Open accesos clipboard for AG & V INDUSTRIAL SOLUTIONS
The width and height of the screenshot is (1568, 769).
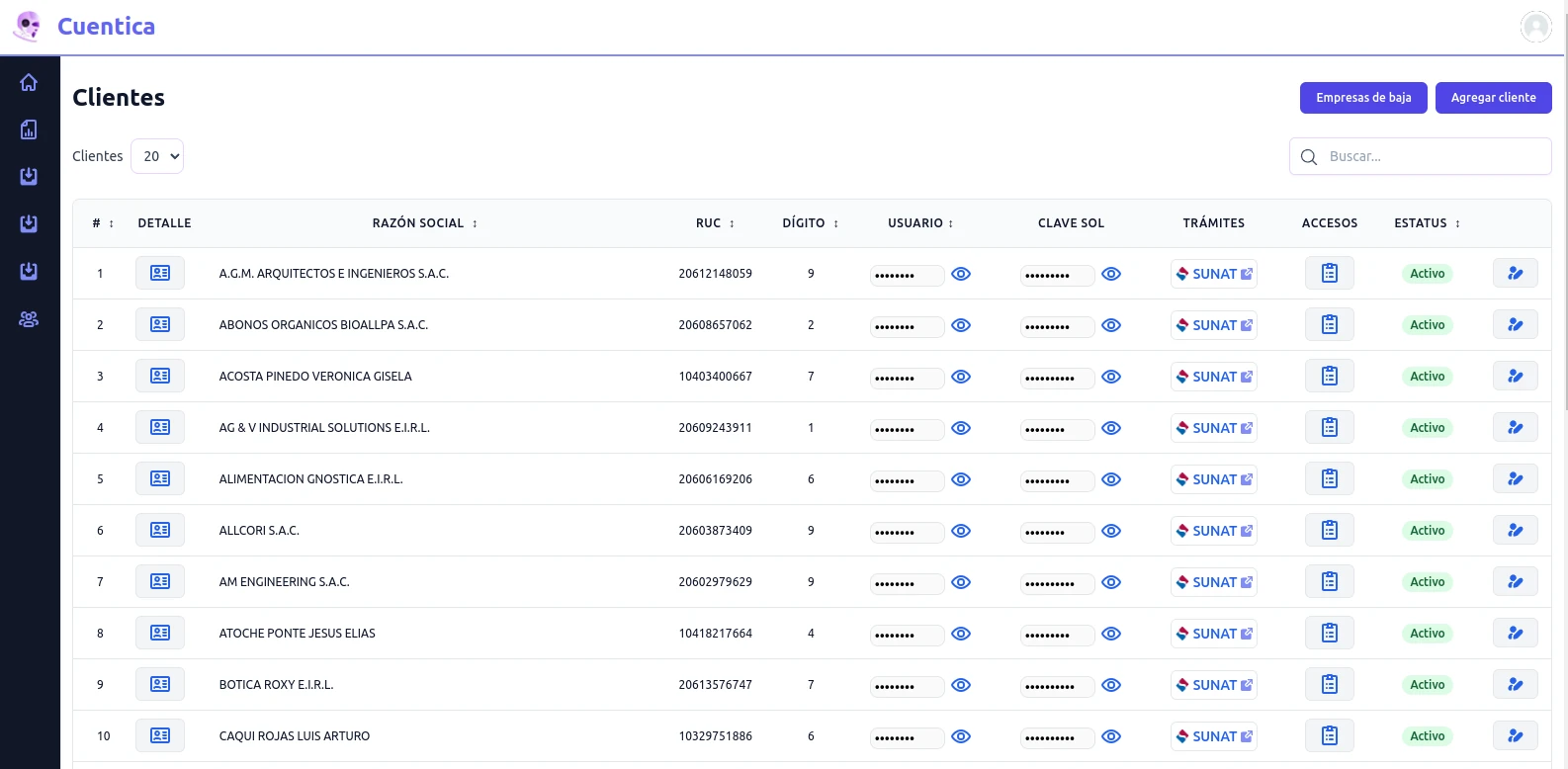pyautogui.click(x=1330, y=427)
